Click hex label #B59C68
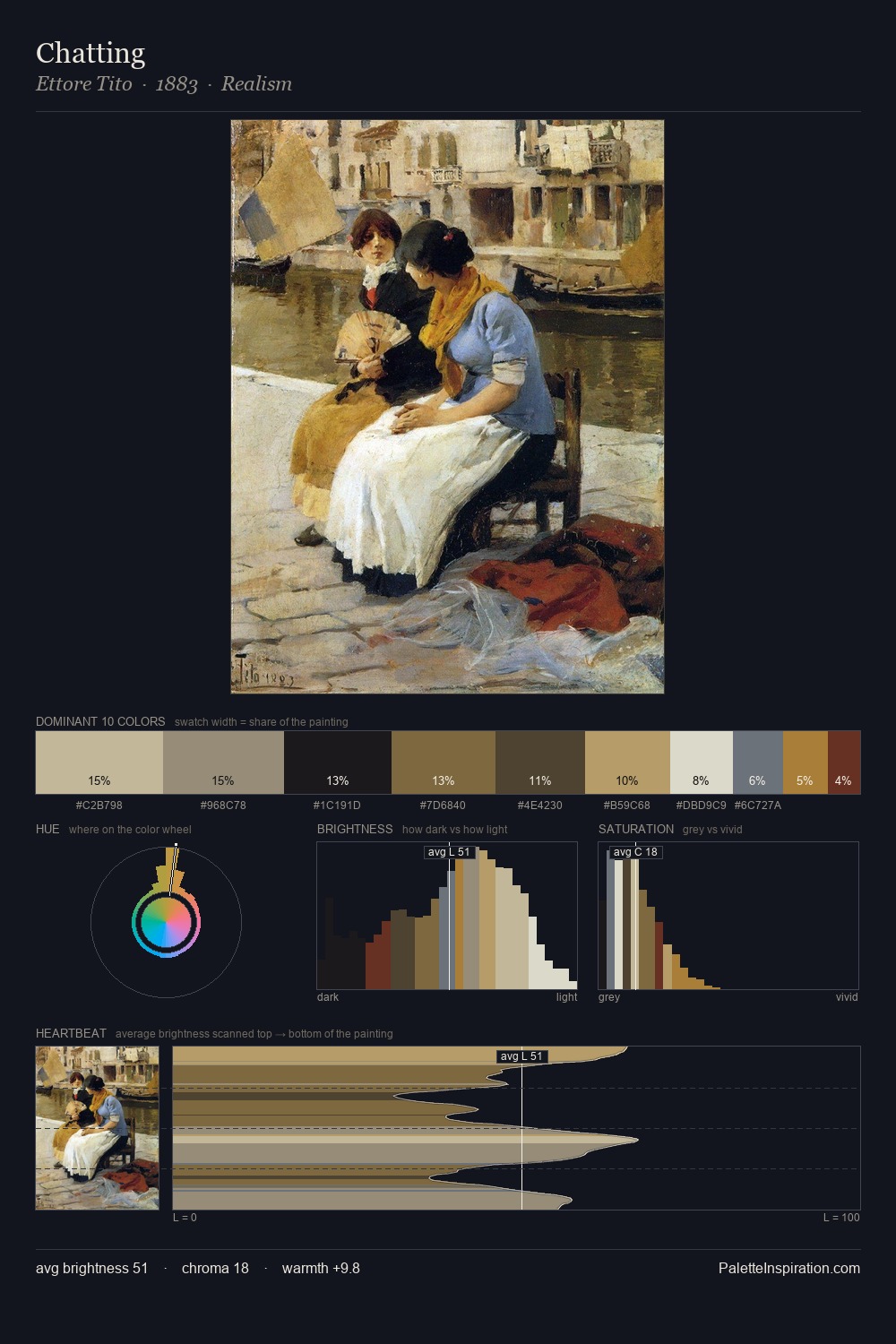Image resolution: width=896 pixels, height=1344 pixels. coord(627,806)
